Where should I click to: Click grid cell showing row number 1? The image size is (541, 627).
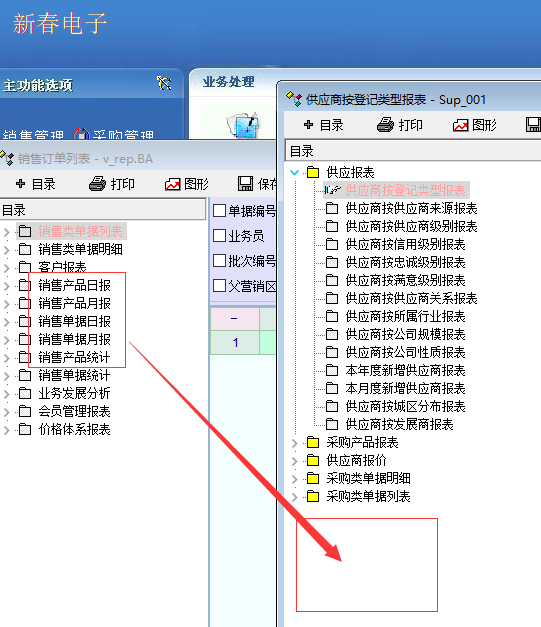tap(235, 342)
